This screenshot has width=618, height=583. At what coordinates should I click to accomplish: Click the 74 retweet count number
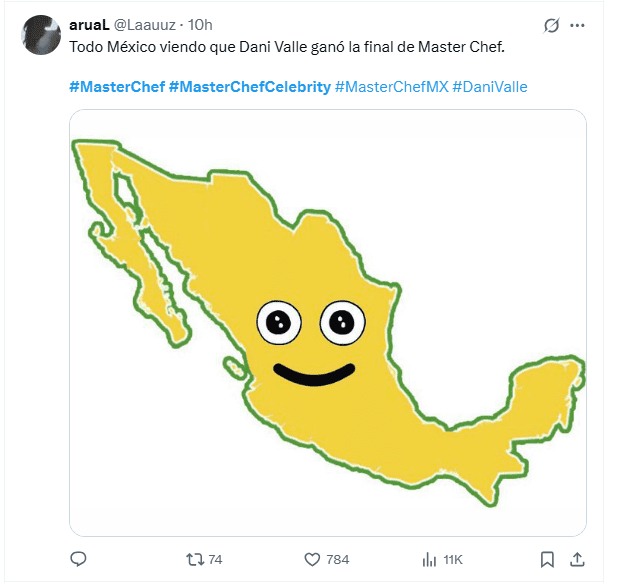(215, 559)
